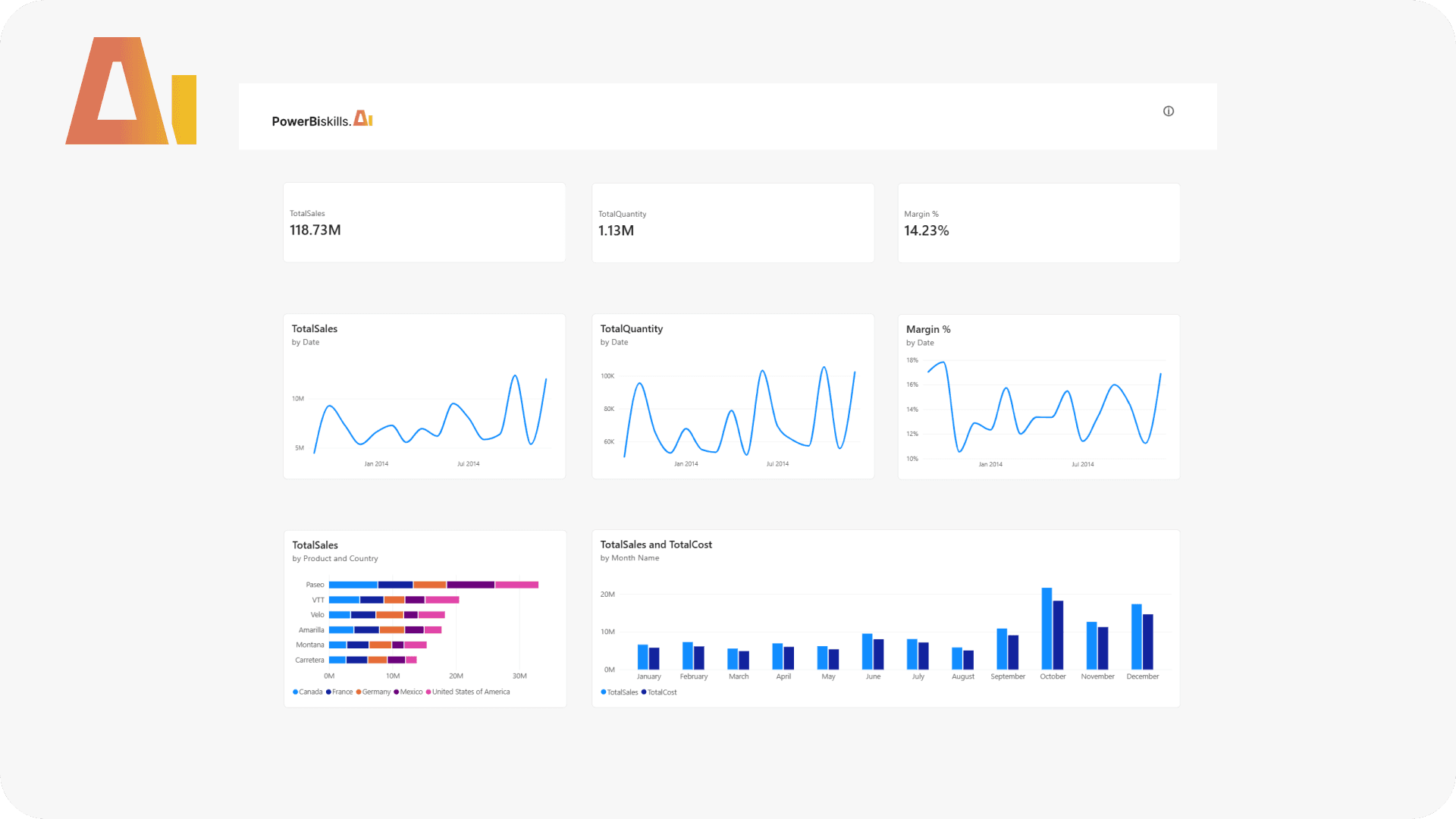Click the Amarilla product label
This screenshot has width=1456, height=819.
[311, 630]
